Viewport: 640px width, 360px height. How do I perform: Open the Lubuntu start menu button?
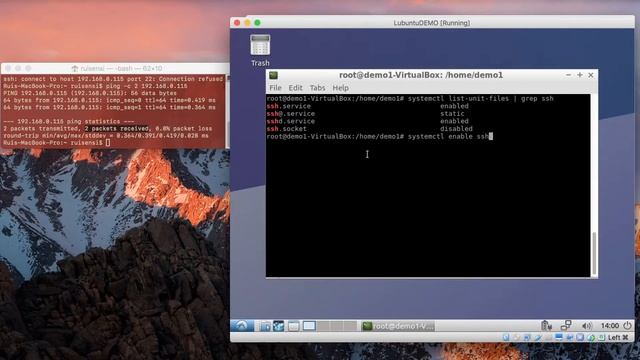(x=242, y=325)
